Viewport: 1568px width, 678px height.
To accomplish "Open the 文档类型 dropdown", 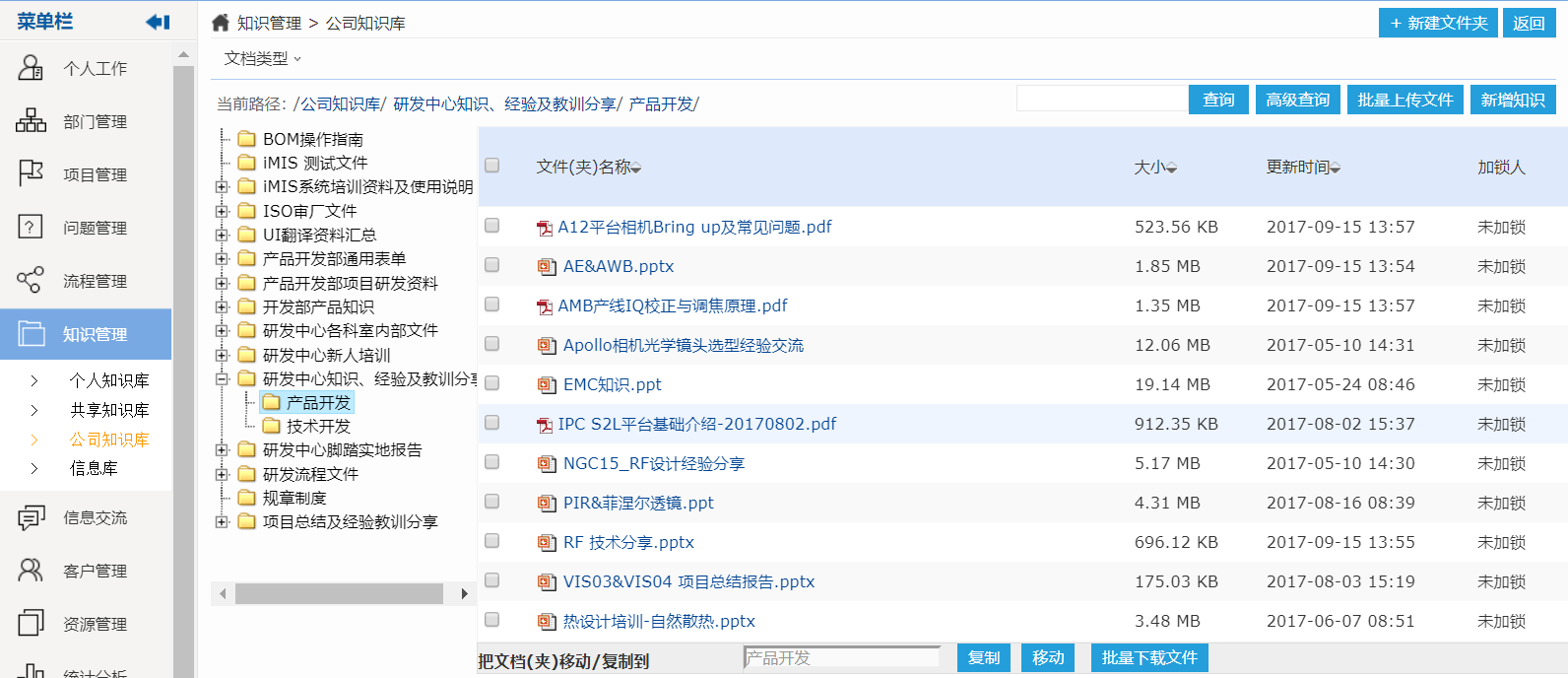I will tap(262, 59).
